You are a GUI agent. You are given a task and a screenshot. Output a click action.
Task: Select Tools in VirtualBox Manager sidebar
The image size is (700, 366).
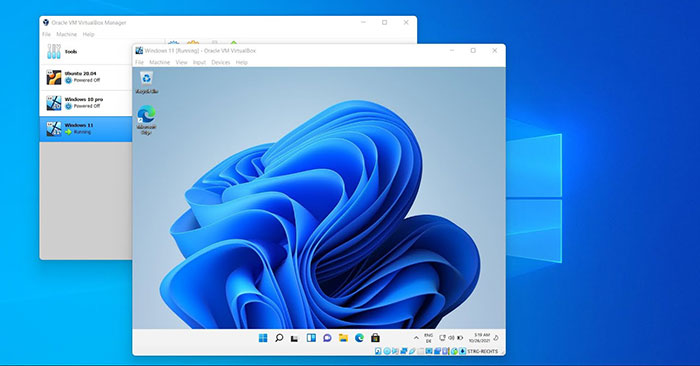click(86, 52)
